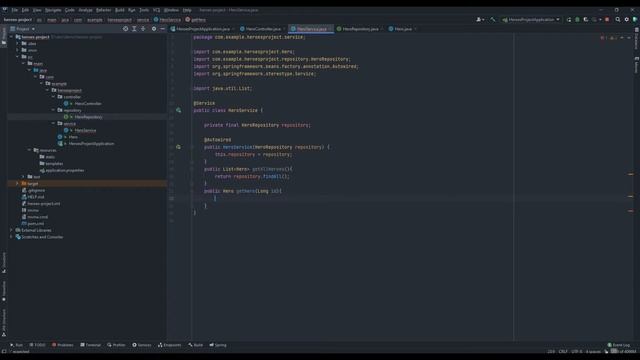Open IDE settings gear in top toolbar
640x360 pixels.
[x=627, y=20]
